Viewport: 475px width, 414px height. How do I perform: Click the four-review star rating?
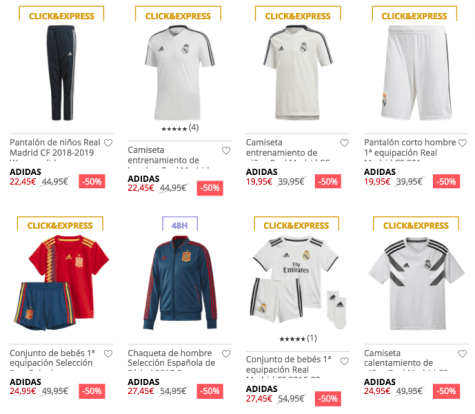pyautogui.click(x=180, y=128)
